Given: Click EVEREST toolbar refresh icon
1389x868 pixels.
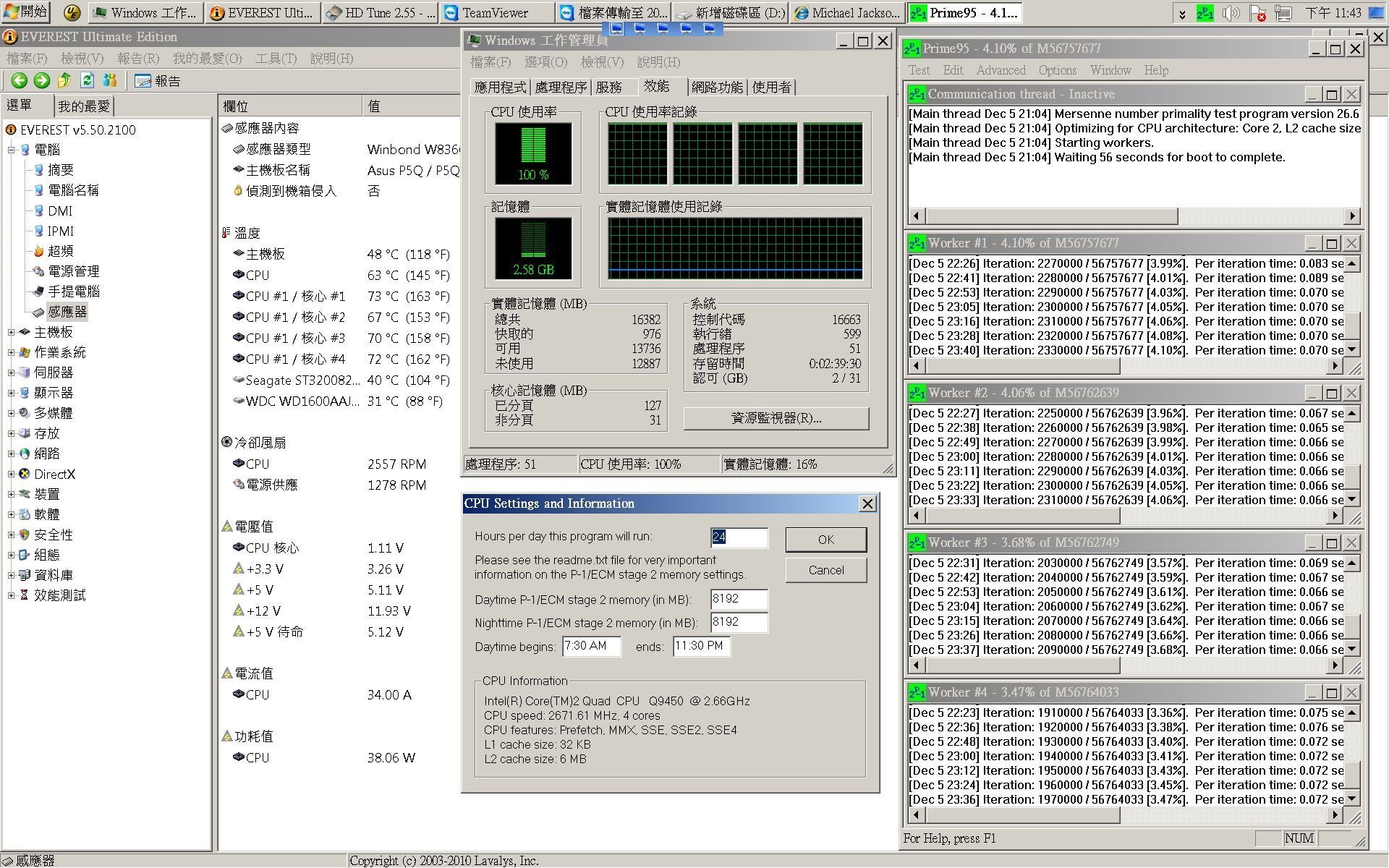Looking at the screenshot, I should pos(88,81).
